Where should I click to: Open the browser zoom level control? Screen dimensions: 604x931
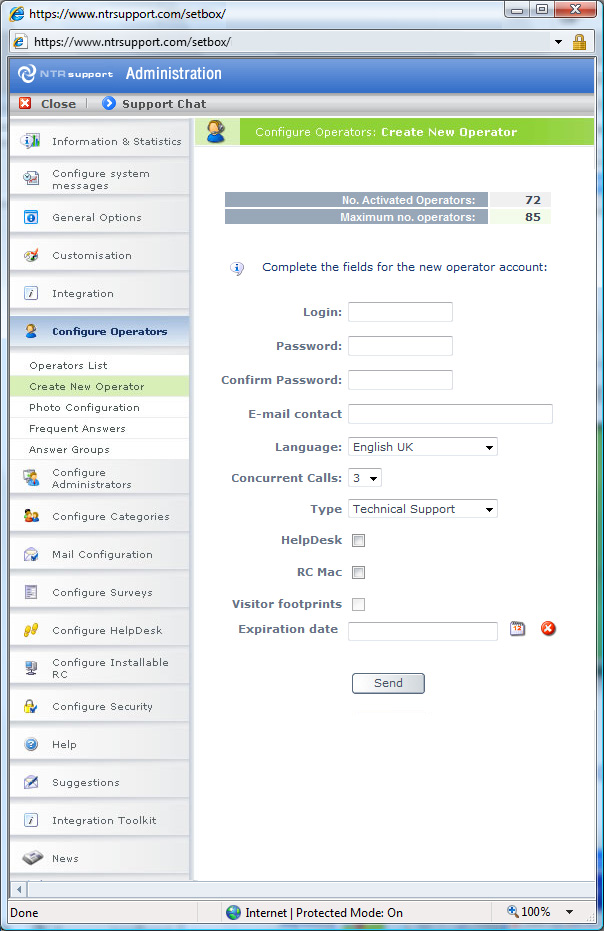540,912
